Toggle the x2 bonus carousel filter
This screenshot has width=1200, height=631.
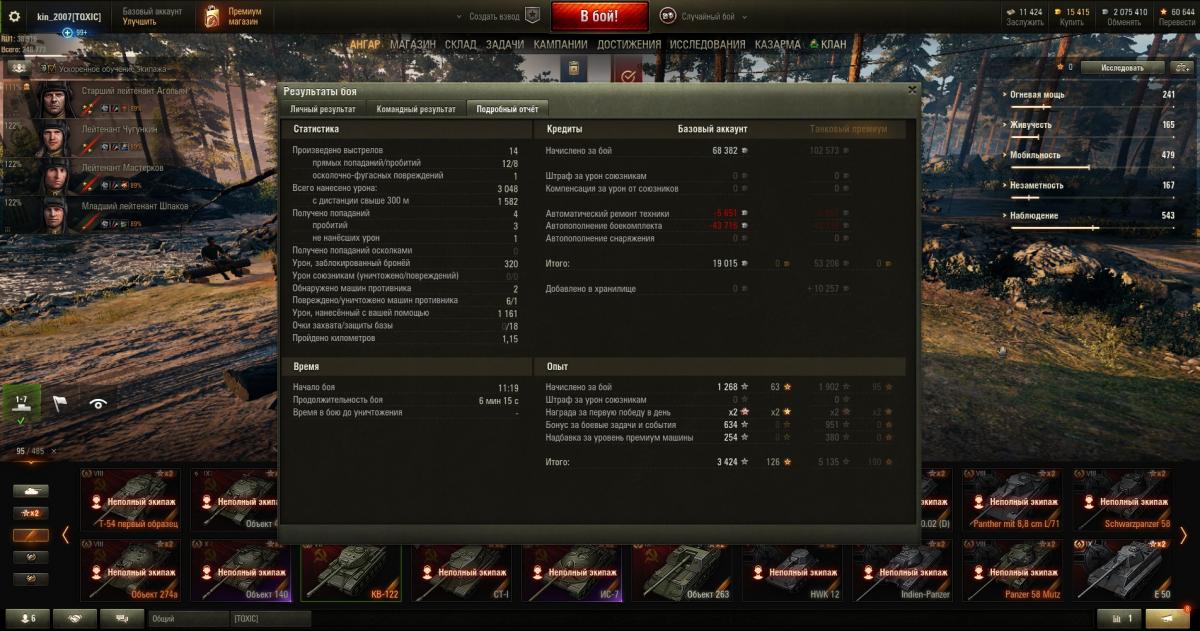30,514
